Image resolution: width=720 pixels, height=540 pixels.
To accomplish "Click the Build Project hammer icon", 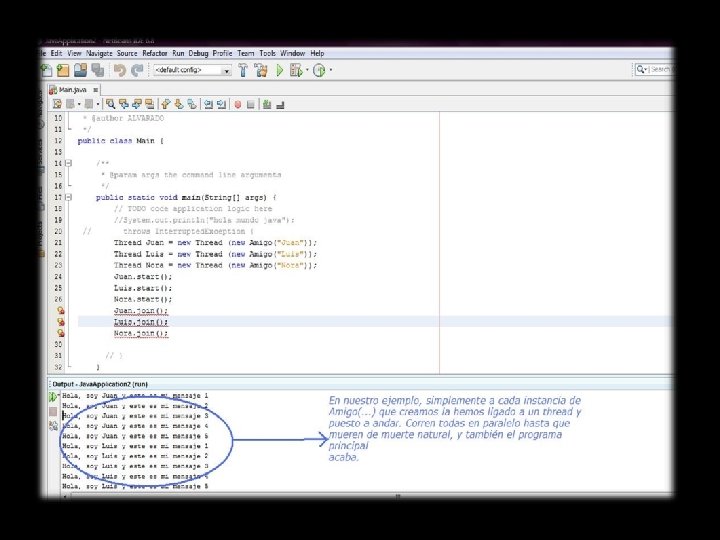I will coord(243,70).
